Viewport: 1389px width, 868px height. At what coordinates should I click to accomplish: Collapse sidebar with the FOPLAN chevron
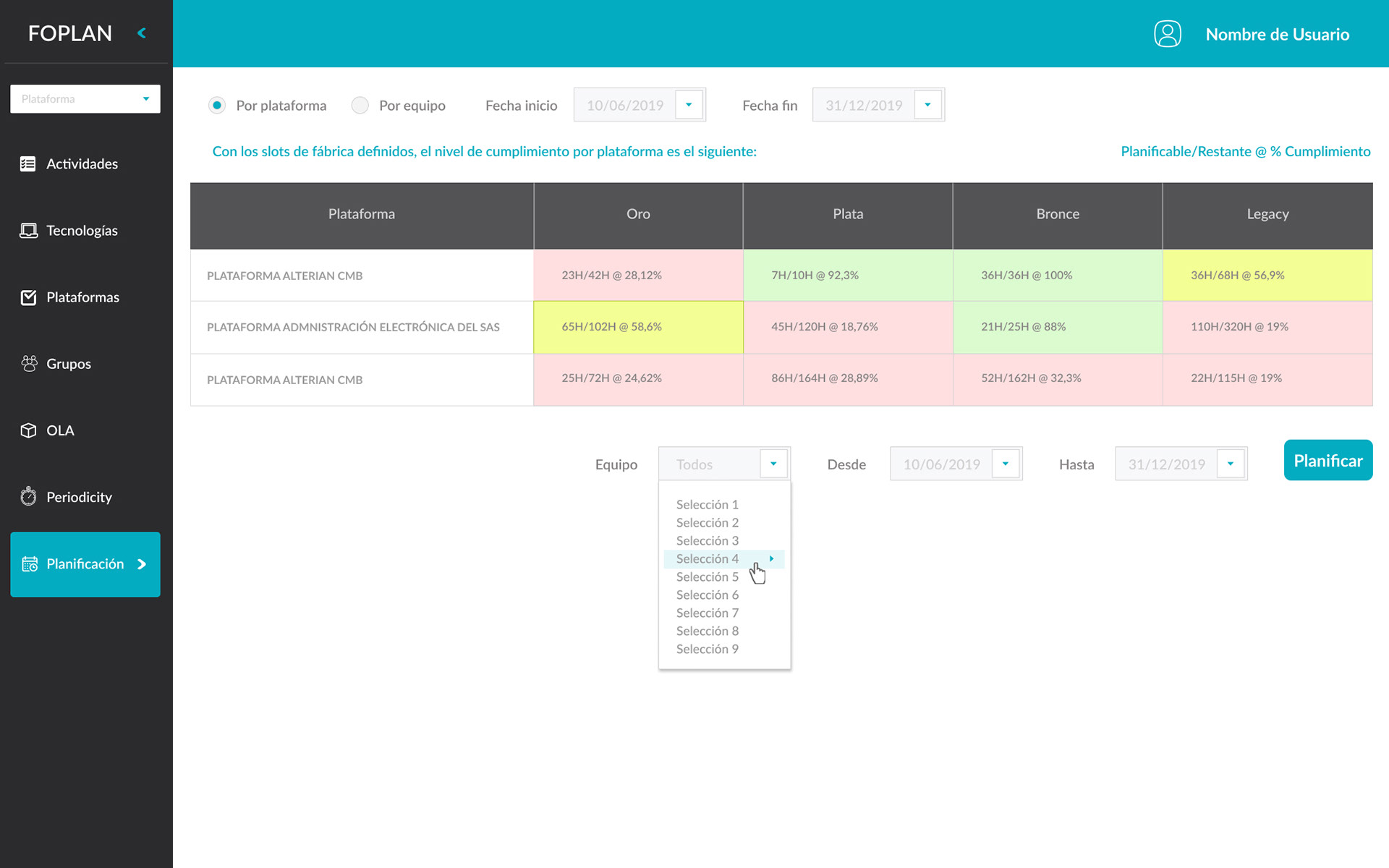coord(142,33)
